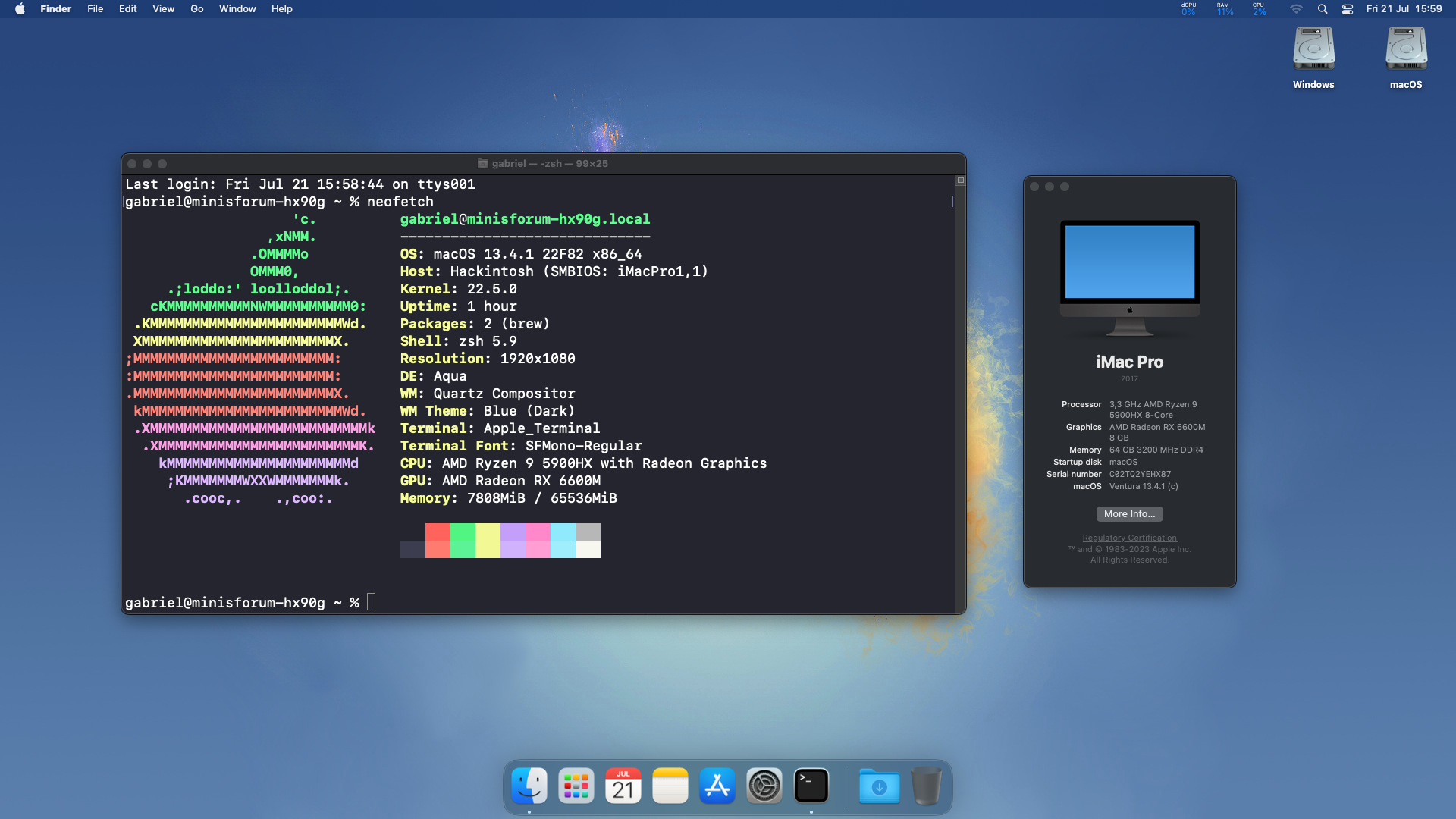
Task: Open the Windows drive on the desktop
Action: point(1313,48)
